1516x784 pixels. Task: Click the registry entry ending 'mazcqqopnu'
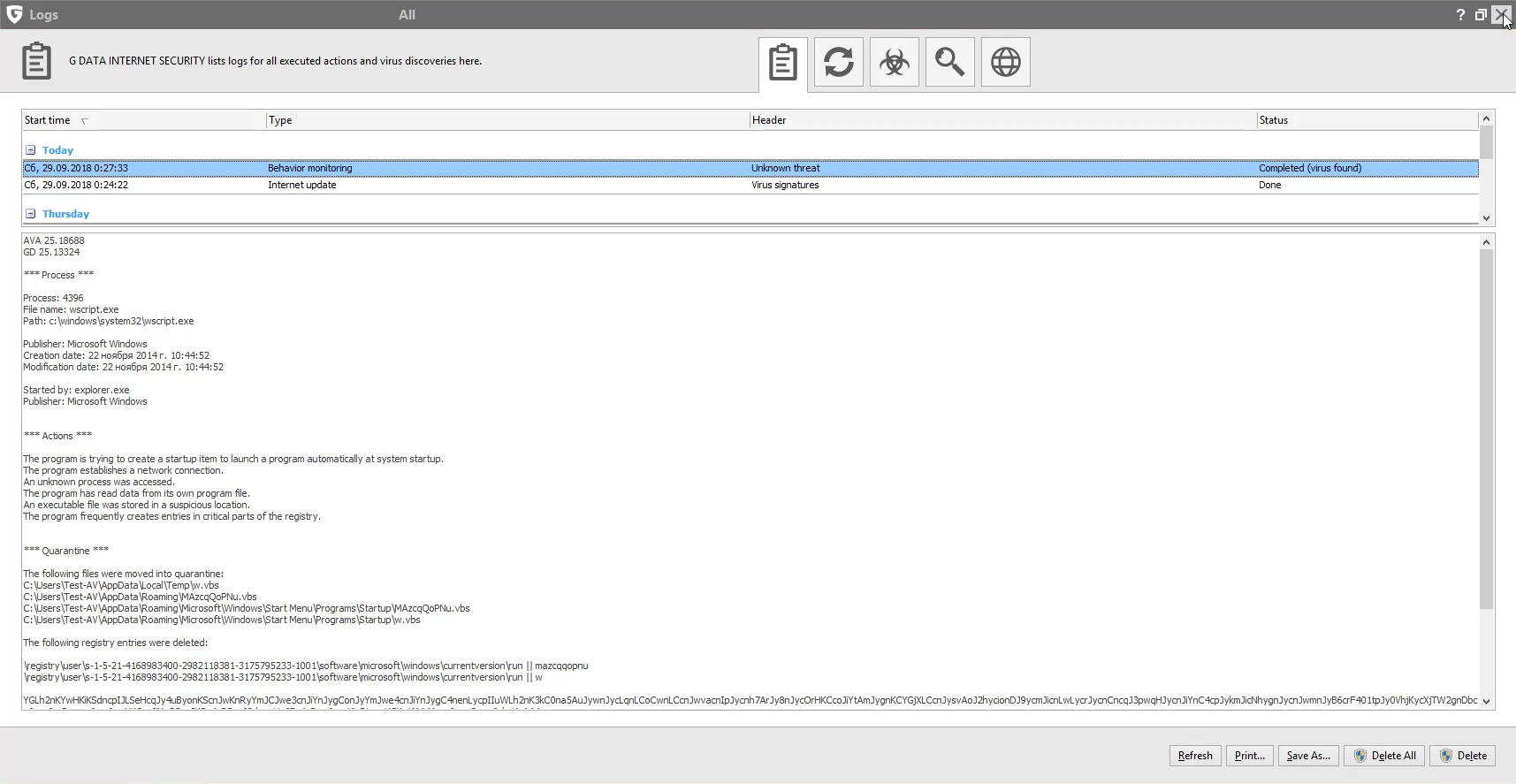306,666
